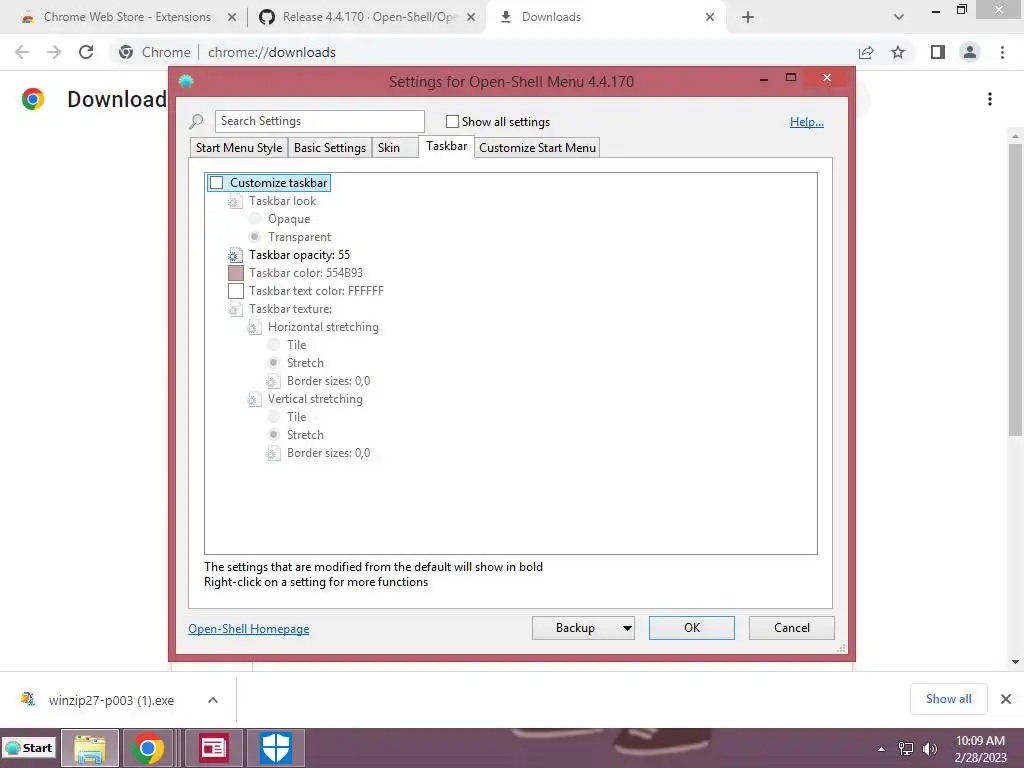
Task: Open the Open-Shell Homepage link
Action: click(249, 629)
